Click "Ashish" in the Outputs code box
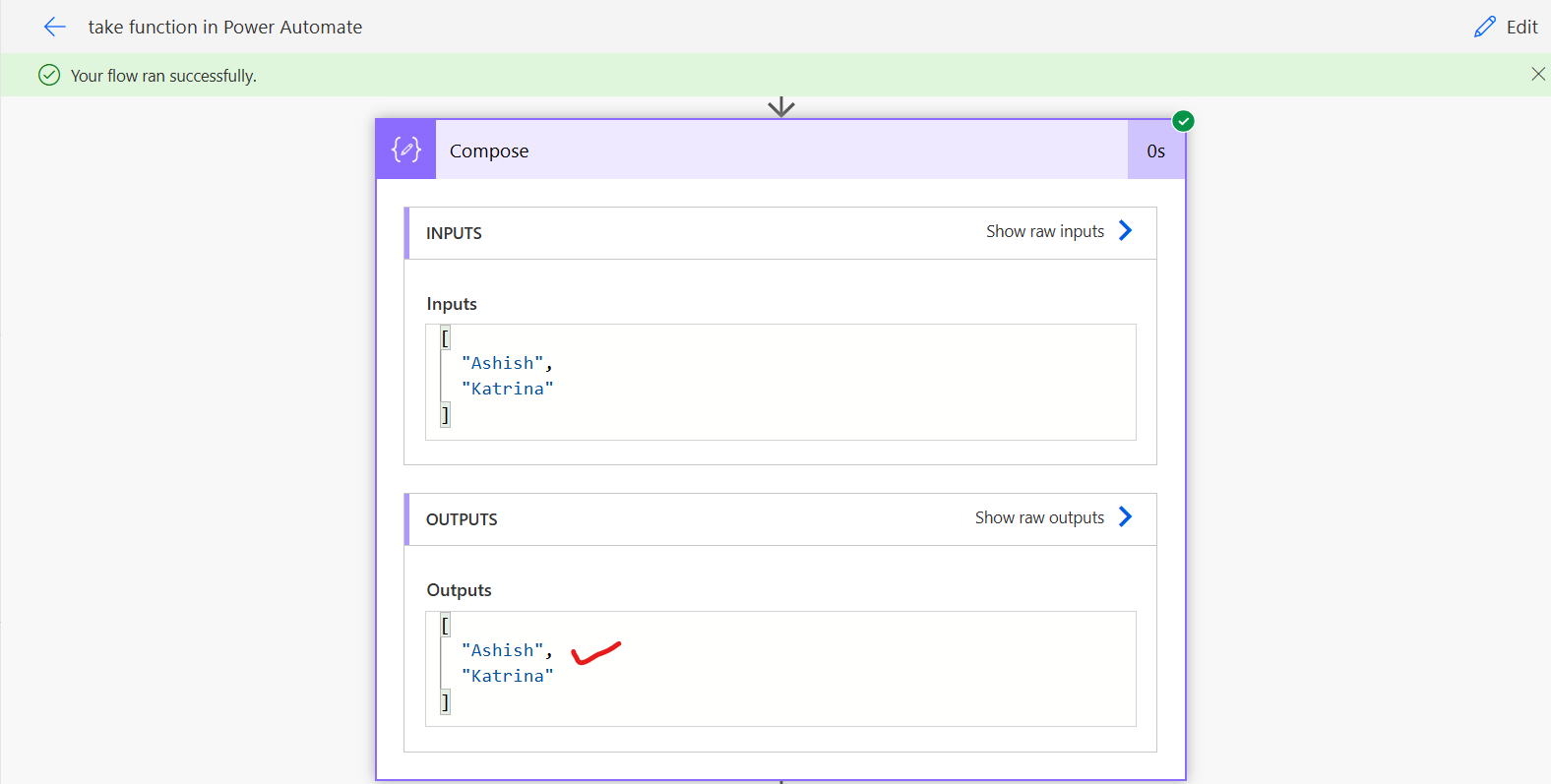This screenshot has width=1551, height=784. (x=503, y=650)
